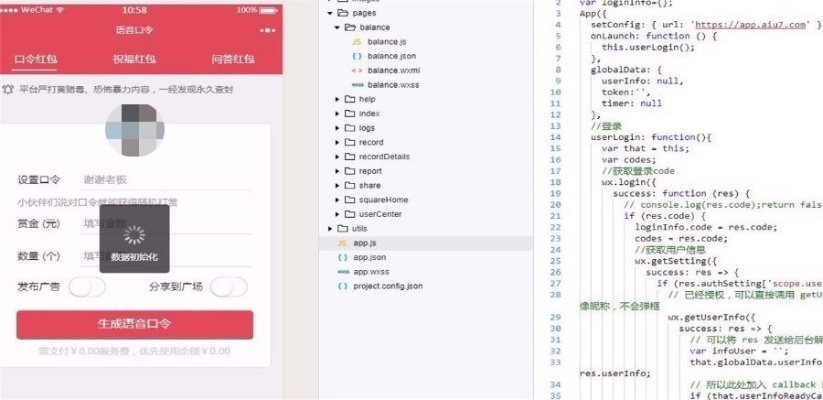Viewport: 823px width, 400px height.
Task: Click the balance.js file icon
Action: click(357, 43)
